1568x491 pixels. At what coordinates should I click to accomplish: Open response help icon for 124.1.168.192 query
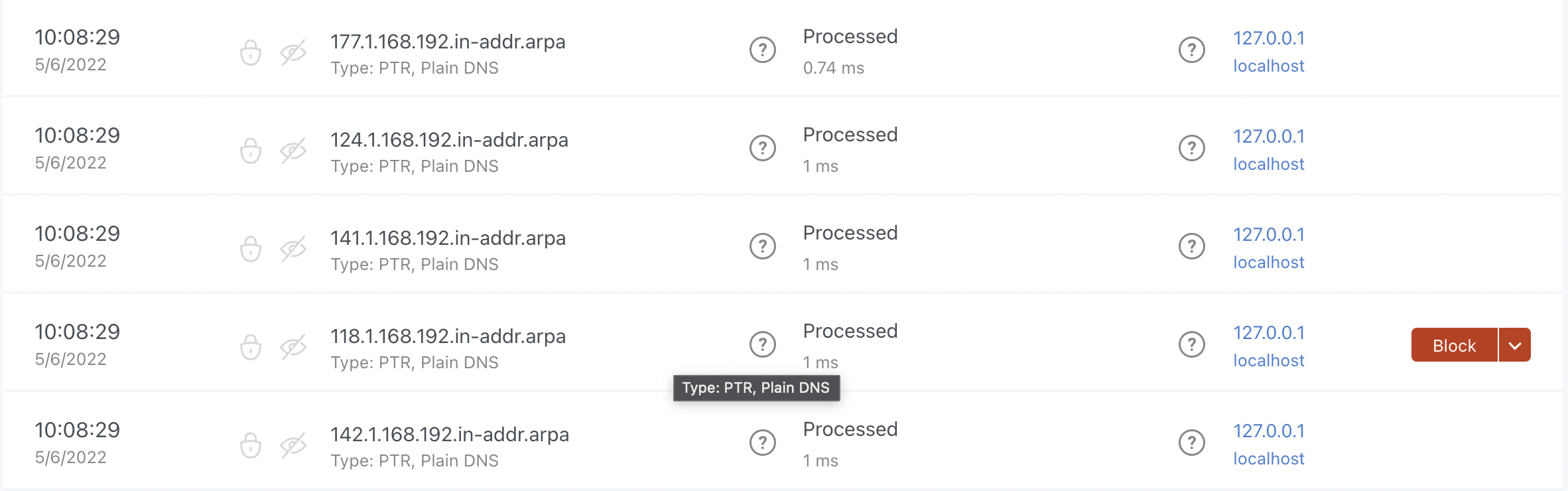(x=763, y=148)
